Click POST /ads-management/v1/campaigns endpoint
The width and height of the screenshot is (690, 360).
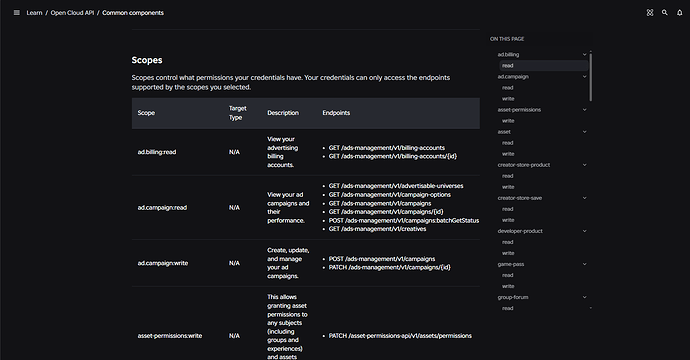[382, 259]
